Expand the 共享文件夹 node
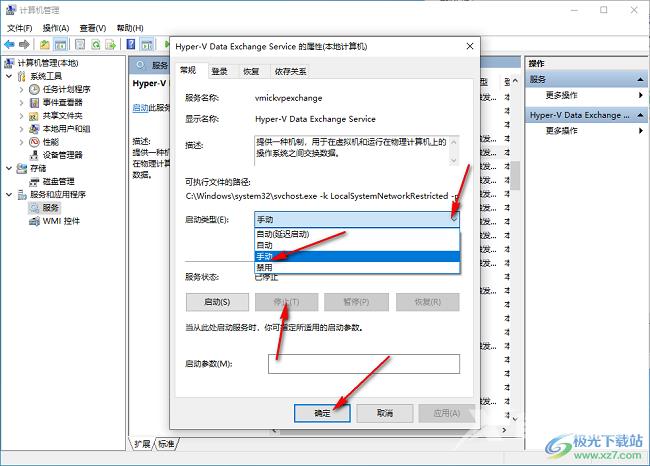Viewport: 650px width, 466px height. pos(22,116)
